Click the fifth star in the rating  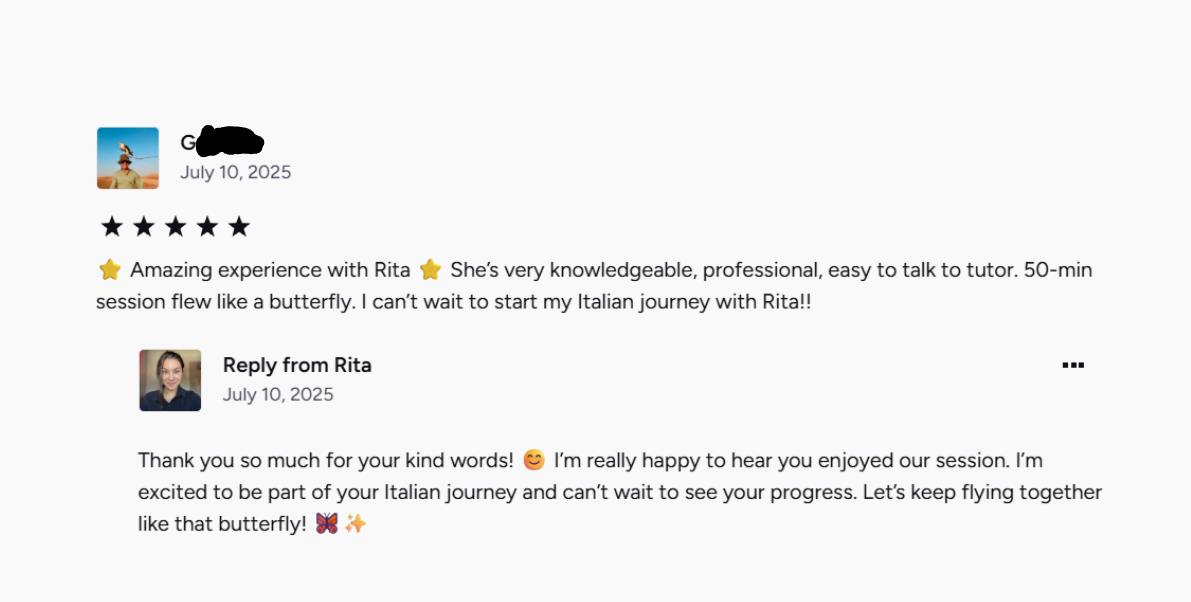pos(238,227)
